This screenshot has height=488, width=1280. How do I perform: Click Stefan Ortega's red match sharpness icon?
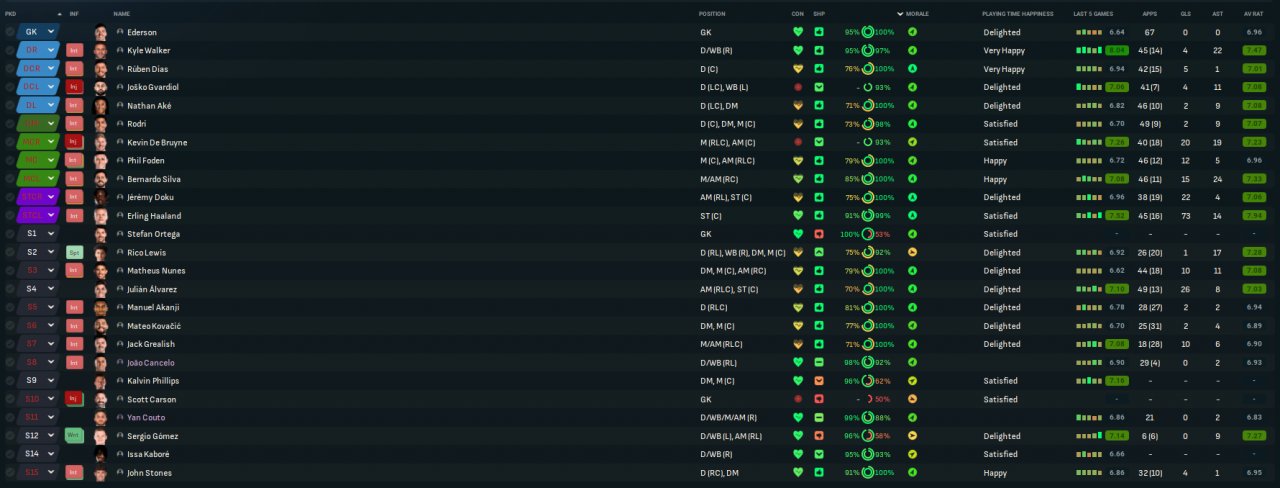pyautogui.click(x=819, y=234)
